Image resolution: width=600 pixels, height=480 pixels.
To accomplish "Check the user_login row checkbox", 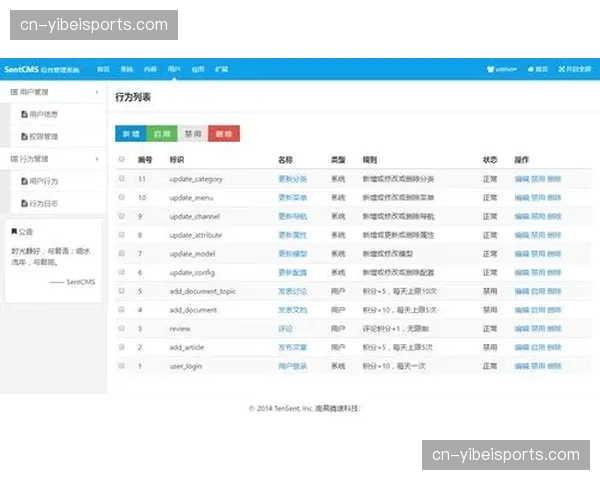I will 122,366.
